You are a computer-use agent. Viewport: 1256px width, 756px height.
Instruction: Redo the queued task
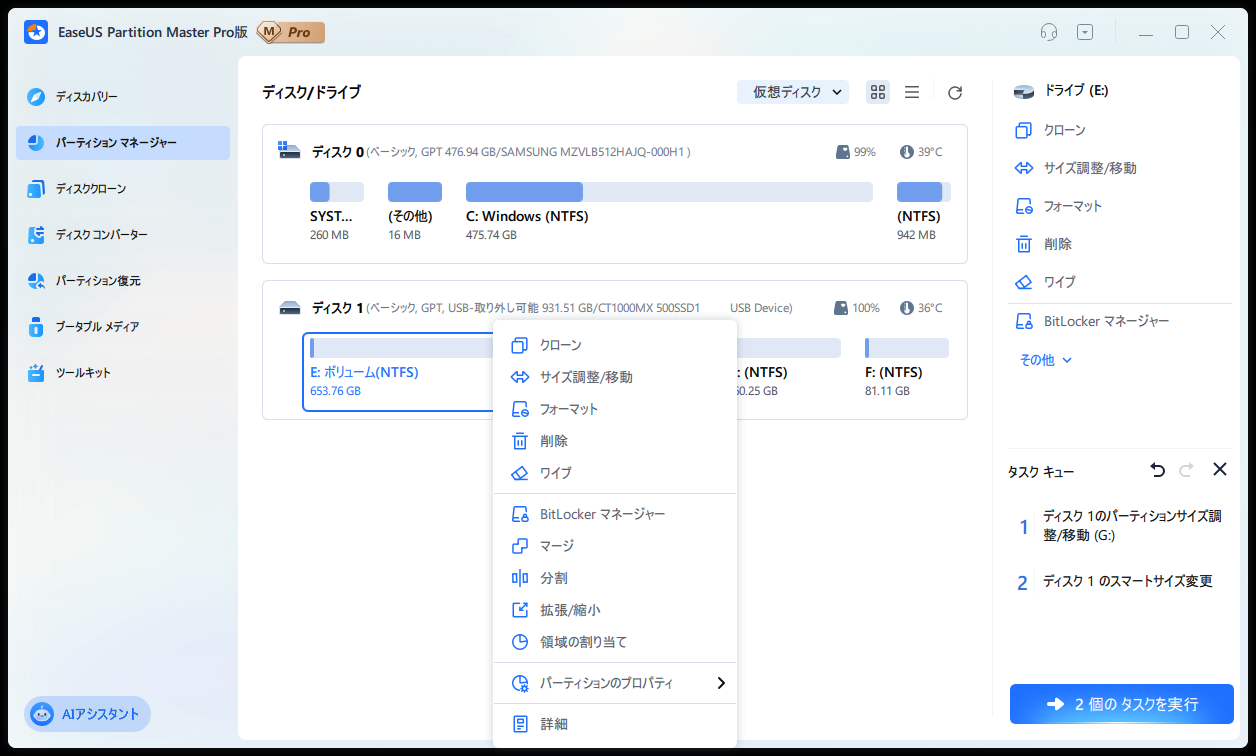[1187, 470]
